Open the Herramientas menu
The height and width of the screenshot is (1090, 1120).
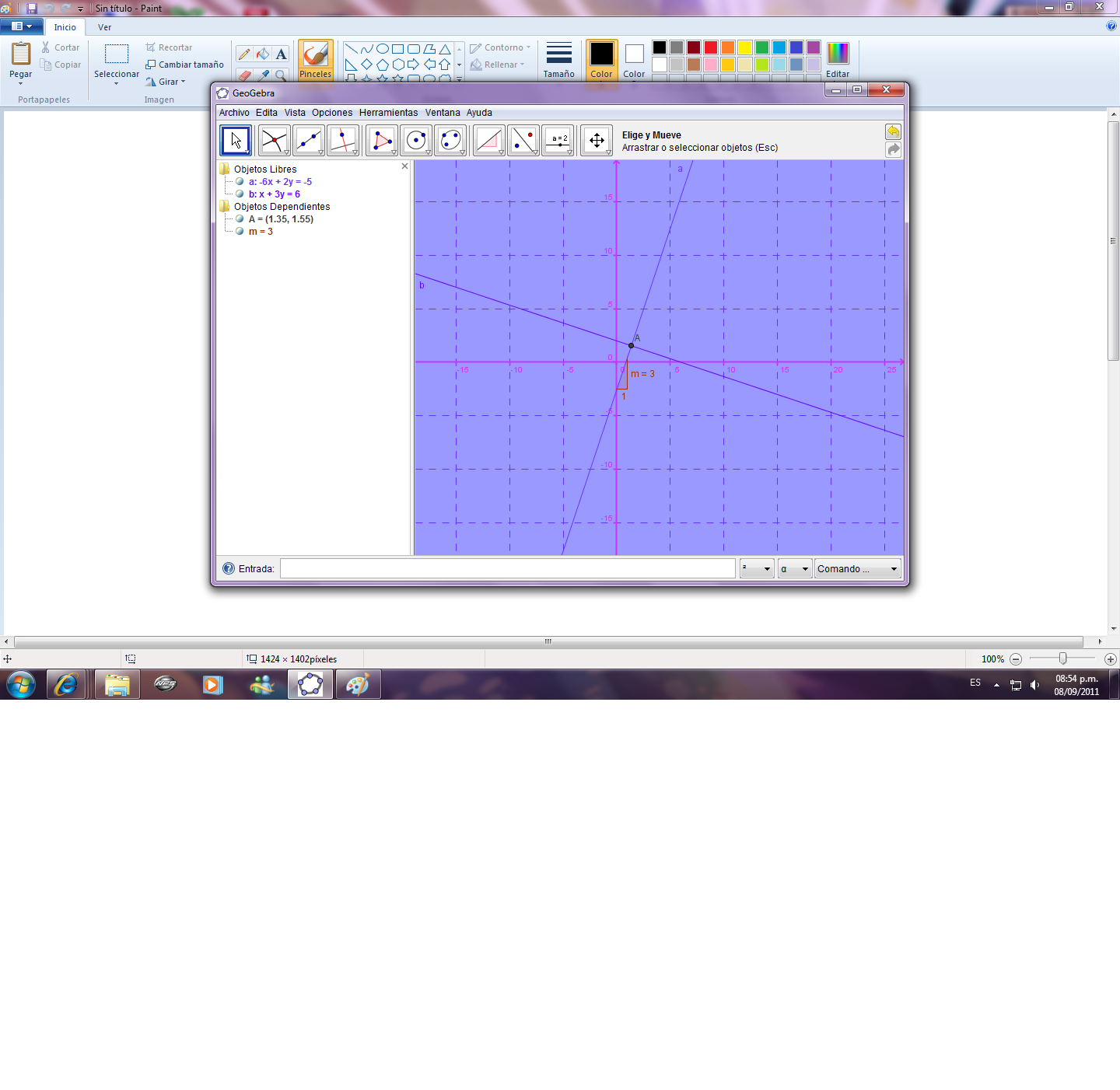pyautogui.click(x=388, y=113)
